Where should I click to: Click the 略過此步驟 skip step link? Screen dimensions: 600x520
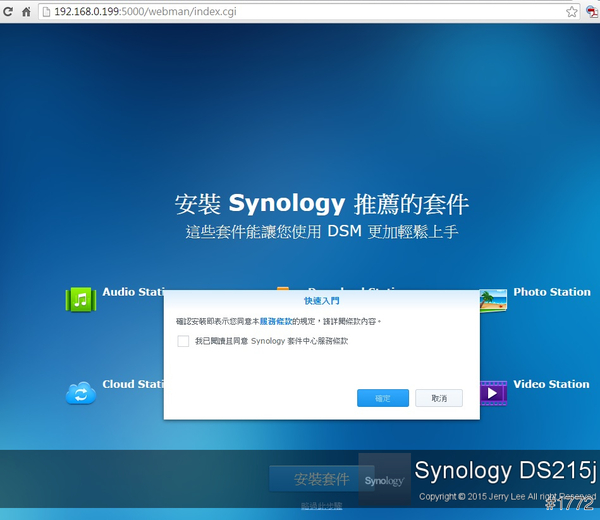pos(321,507)
